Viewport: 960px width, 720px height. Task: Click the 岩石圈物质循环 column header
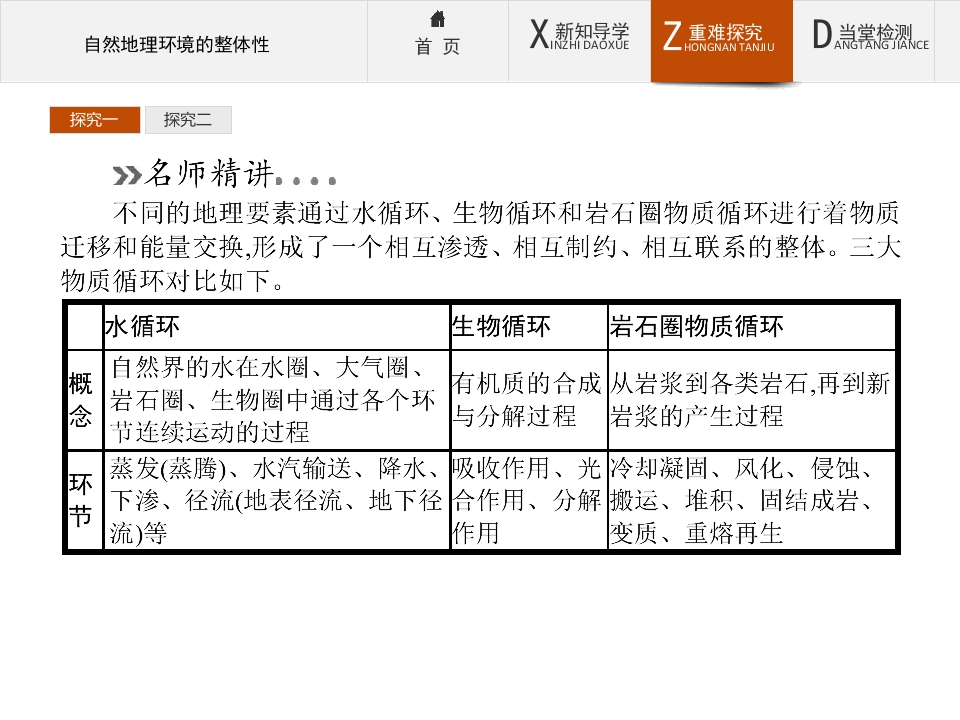pos(752,326)
